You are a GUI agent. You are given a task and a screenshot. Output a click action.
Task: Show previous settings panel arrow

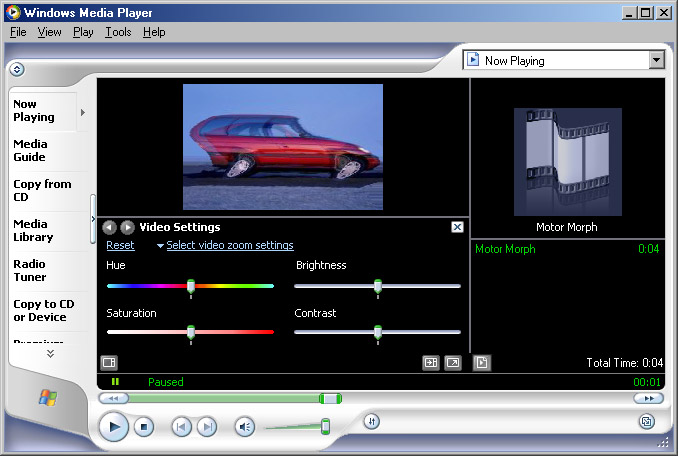point(109,227)
